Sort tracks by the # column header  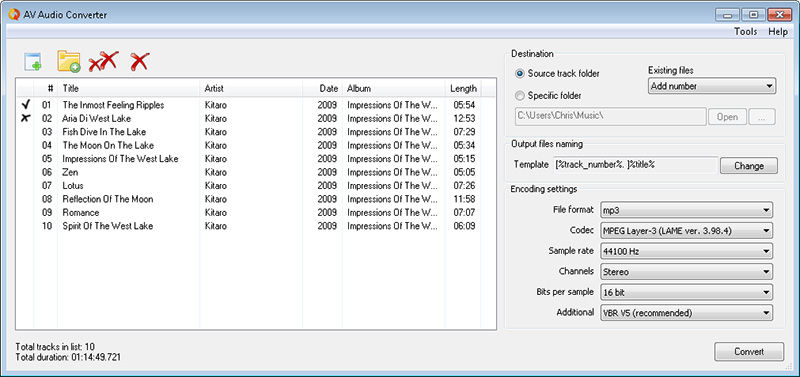pos(46,88)
